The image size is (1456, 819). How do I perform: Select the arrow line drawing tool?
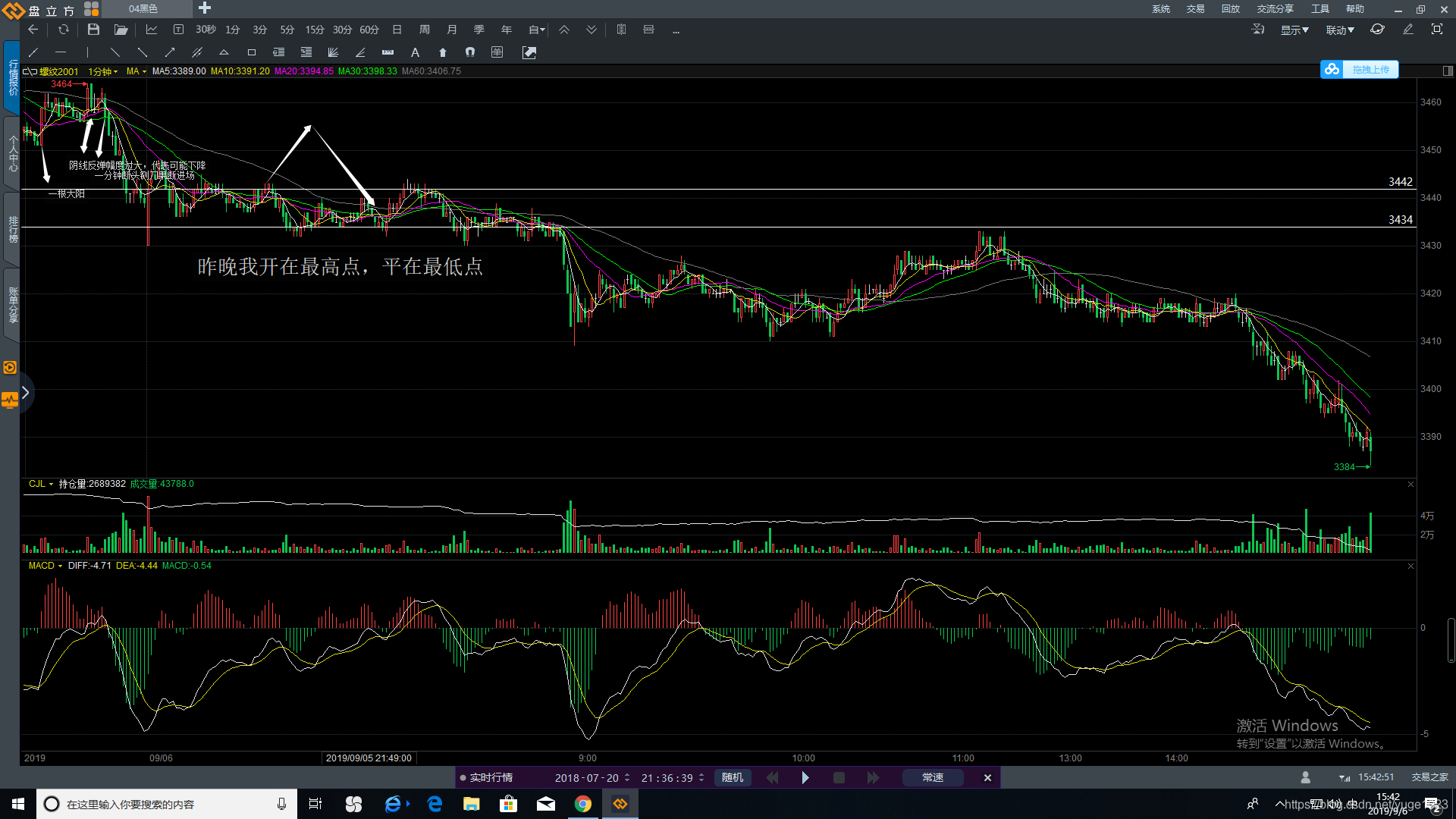(170, 52)
